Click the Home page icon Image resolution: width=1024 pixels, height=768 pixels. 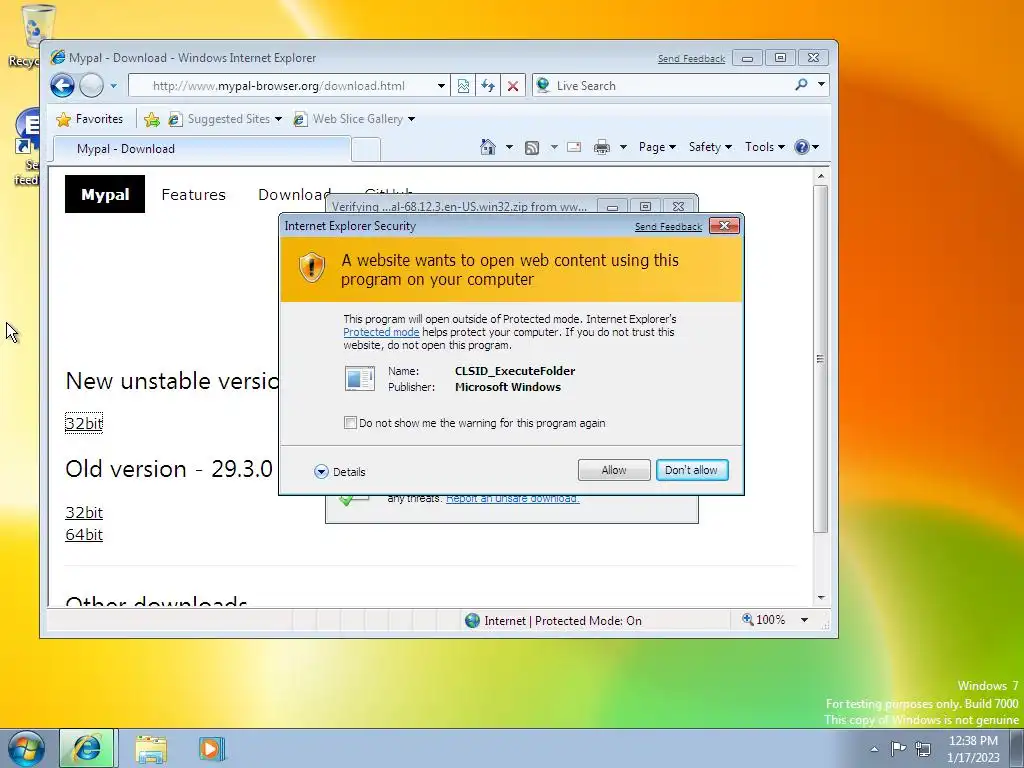tap(488, 147)
